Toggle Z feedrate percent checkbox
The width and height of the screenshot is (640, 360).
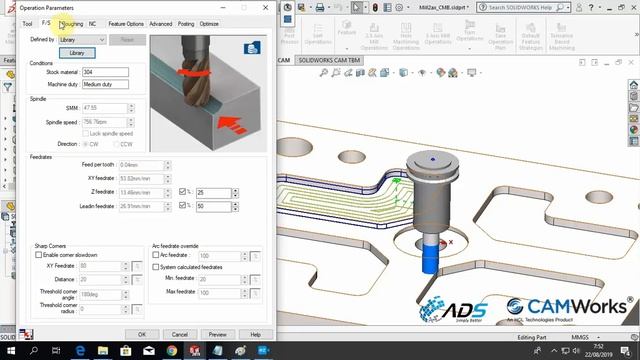[182, 191]
